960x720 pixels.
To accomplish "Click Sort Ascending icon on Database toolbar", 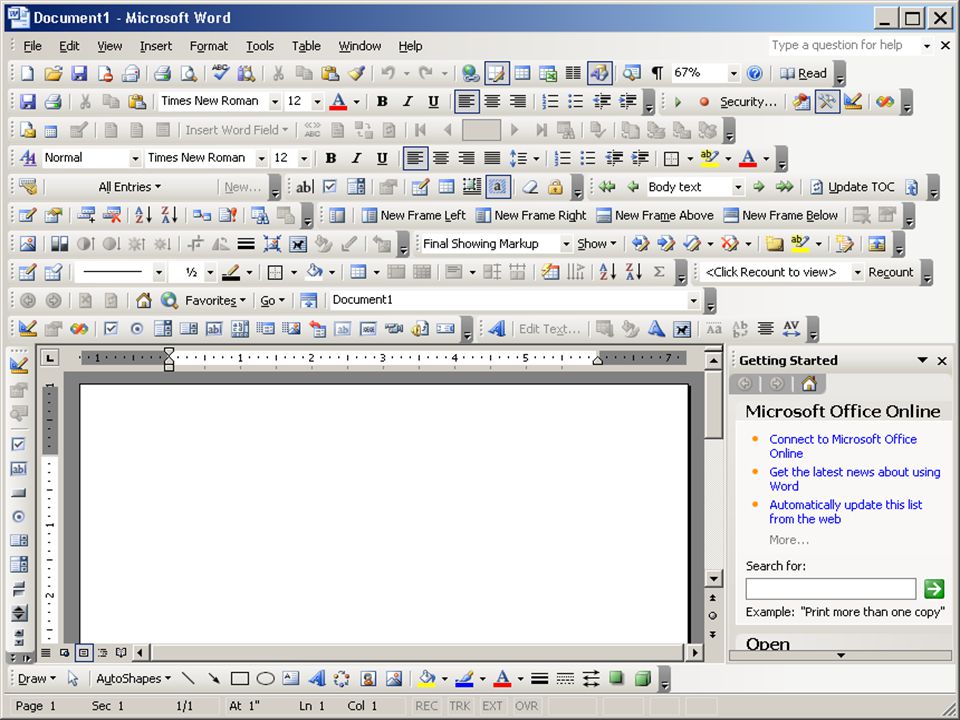I will click(143, 215).
